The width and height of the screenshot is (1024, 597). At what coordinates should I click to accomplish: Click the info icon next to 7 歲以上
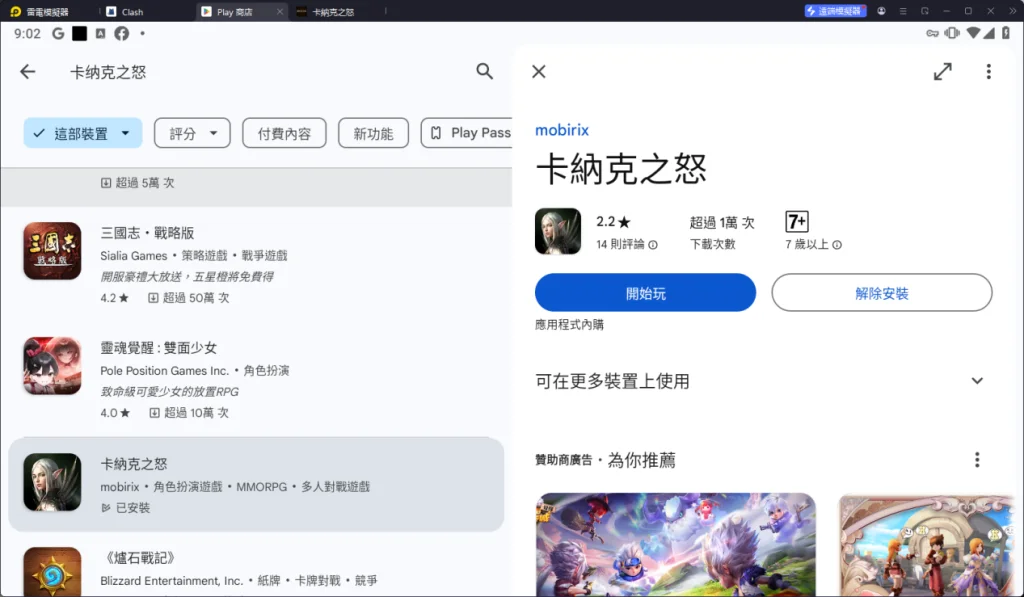(837, 245)
